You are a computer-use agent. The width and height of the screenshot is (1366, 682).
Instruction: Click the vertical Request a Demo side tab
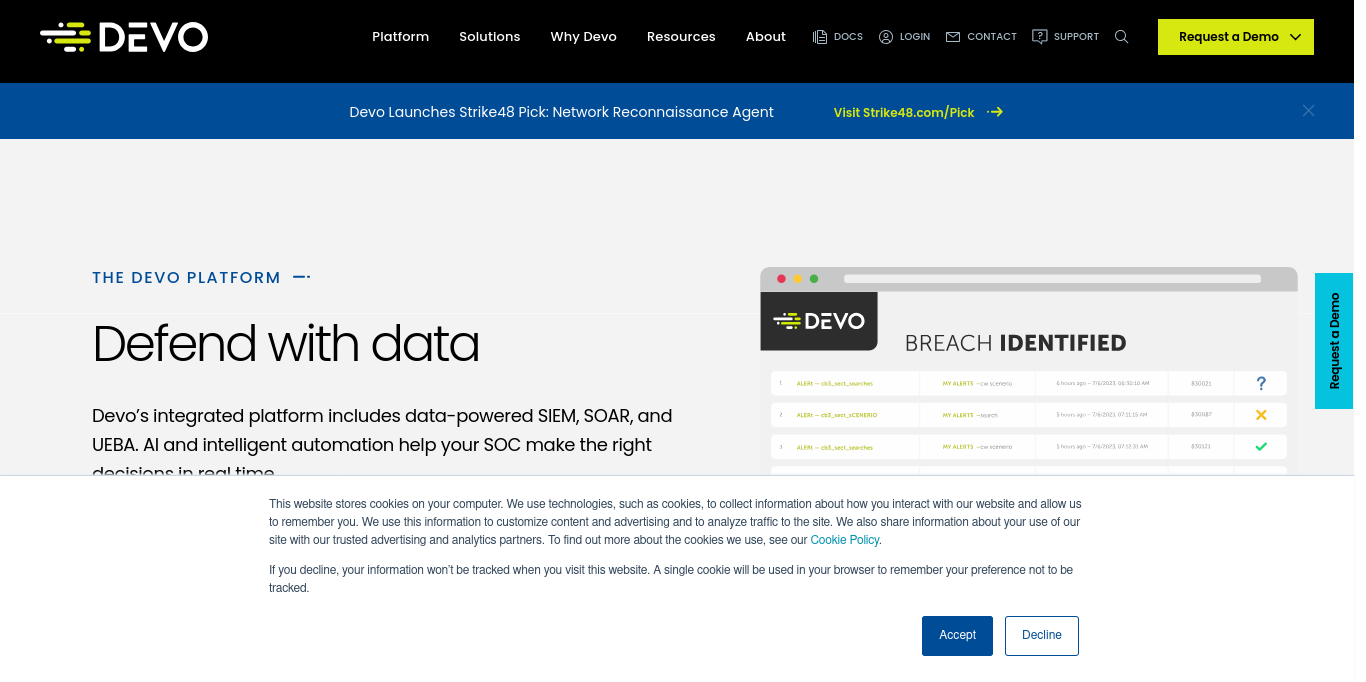(x=1334, y=341)
